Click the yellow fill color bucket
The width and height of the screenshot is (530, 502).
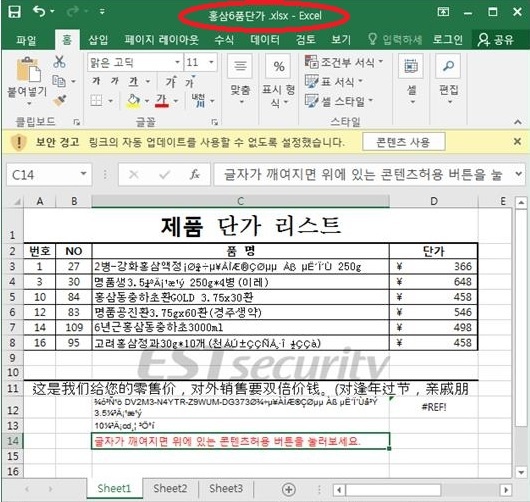pyautogui.click(x=133, y=101)
